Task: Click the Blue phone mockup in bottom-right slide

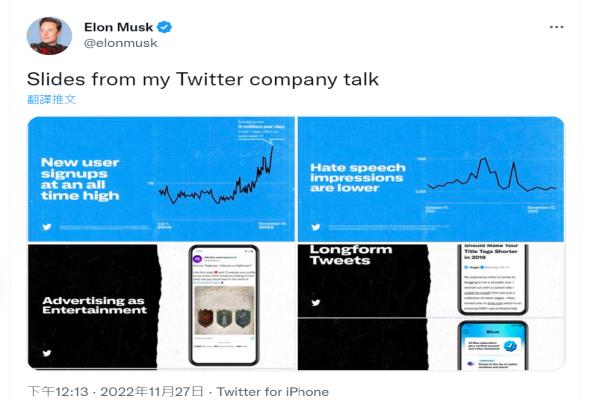Action: click(492, 346)
